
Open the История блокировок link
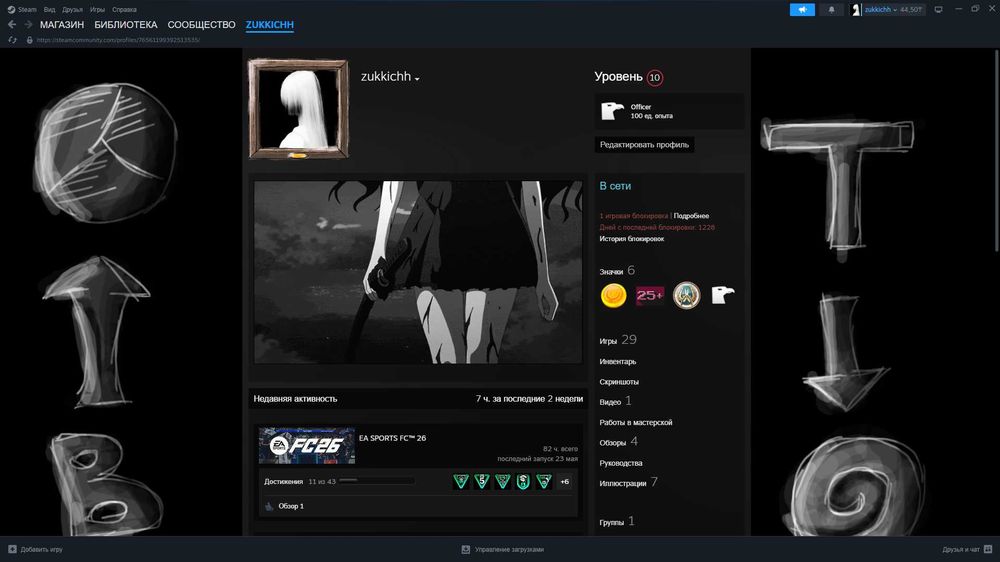tap(631, 239)
